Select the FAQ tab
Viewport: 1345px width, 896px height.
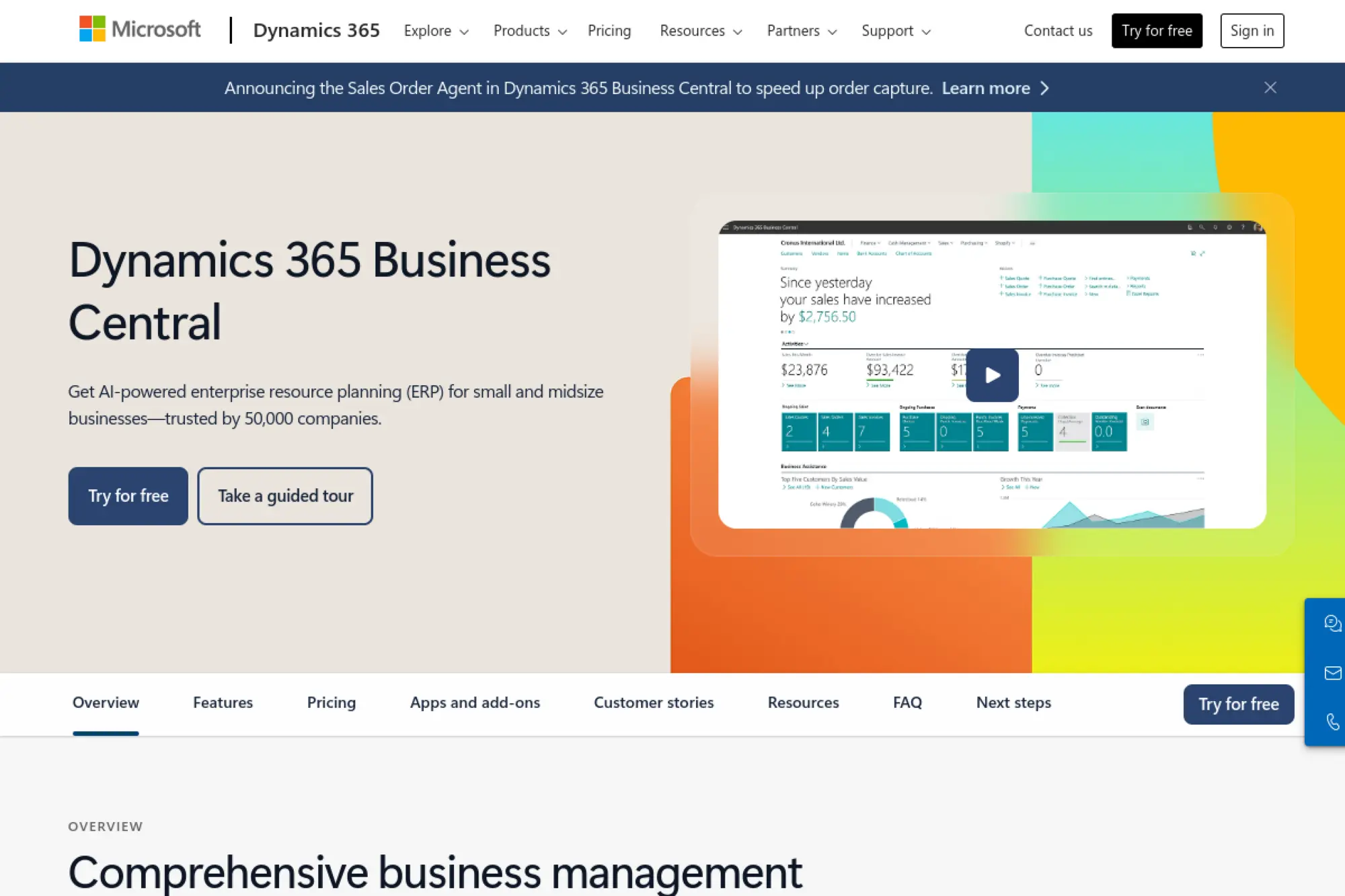(907, 702)
